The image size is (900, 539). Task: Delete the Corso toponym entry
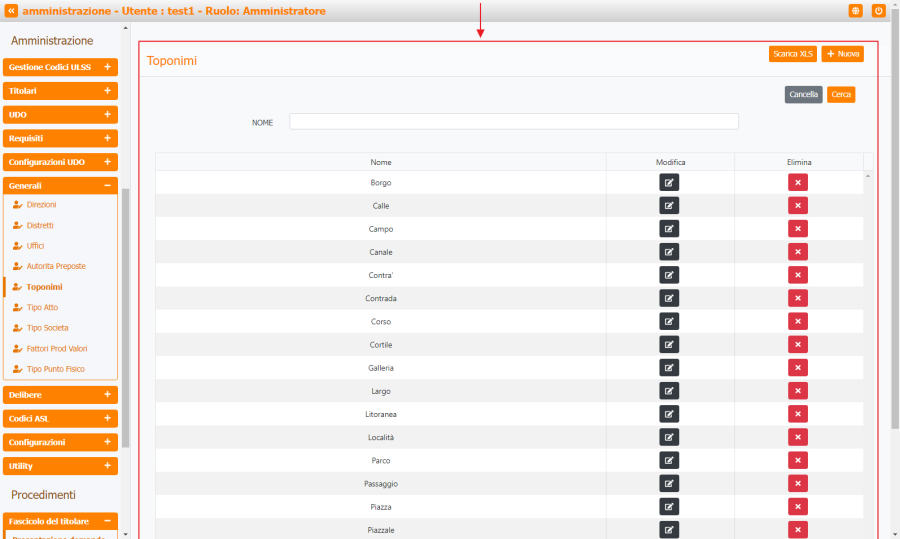[x=798, y=321]
